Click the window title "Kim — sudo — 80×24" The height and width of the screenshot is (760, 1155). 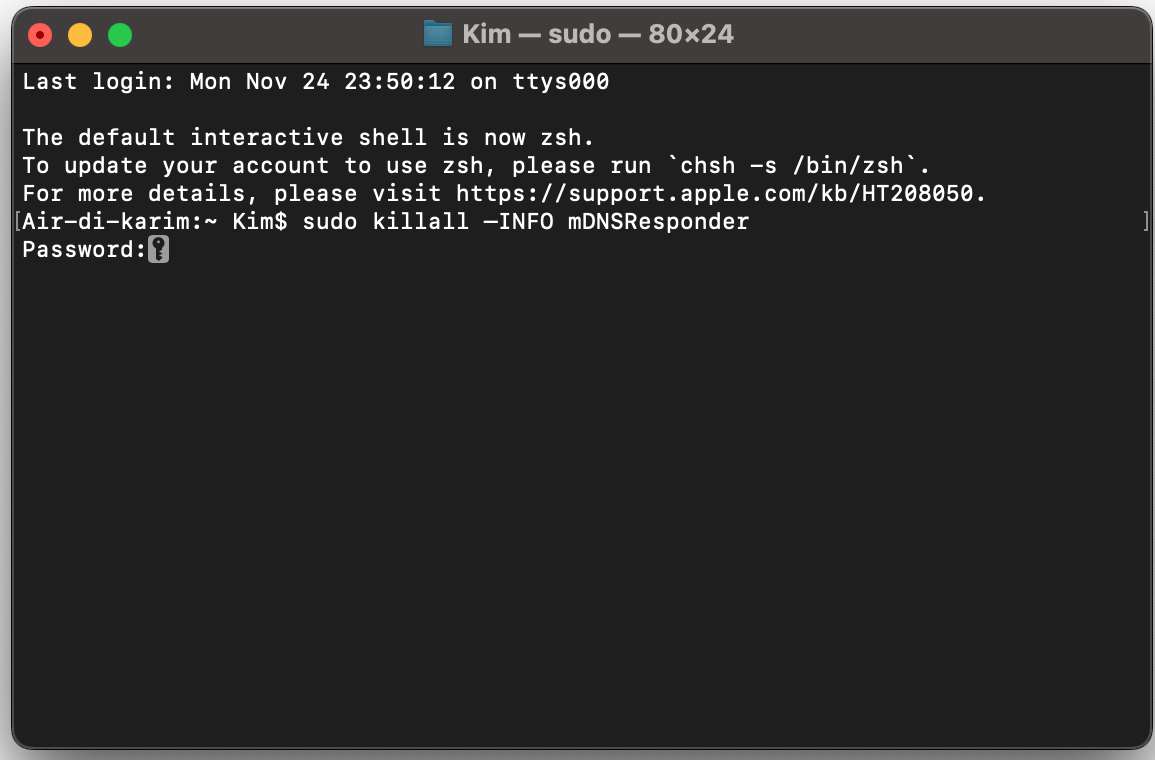pyautogui.click(x=597, y=34)
